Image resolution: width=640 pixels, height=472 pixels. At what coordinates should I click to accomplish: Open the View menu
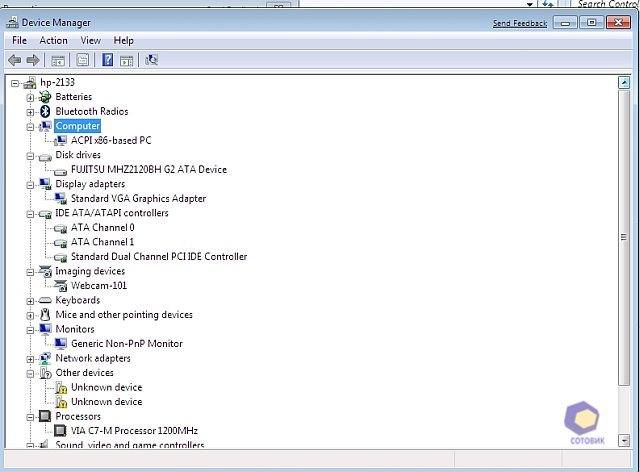click(x=91, y=41)
